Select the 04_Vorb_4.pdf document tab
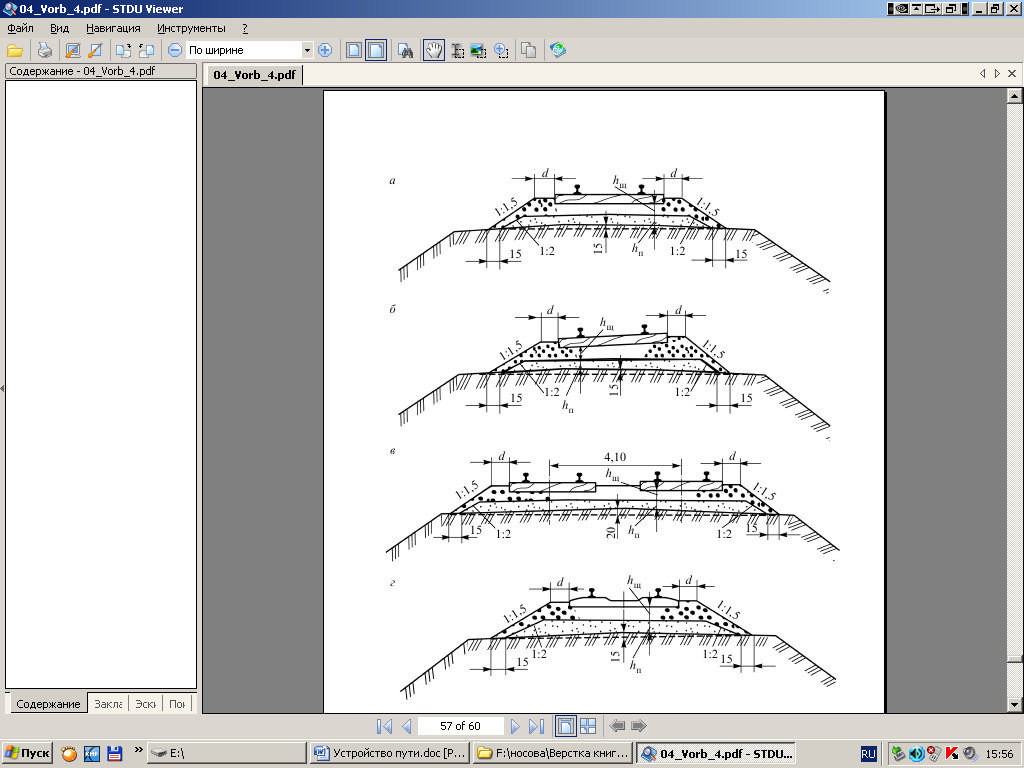 (x=254, y=74)
